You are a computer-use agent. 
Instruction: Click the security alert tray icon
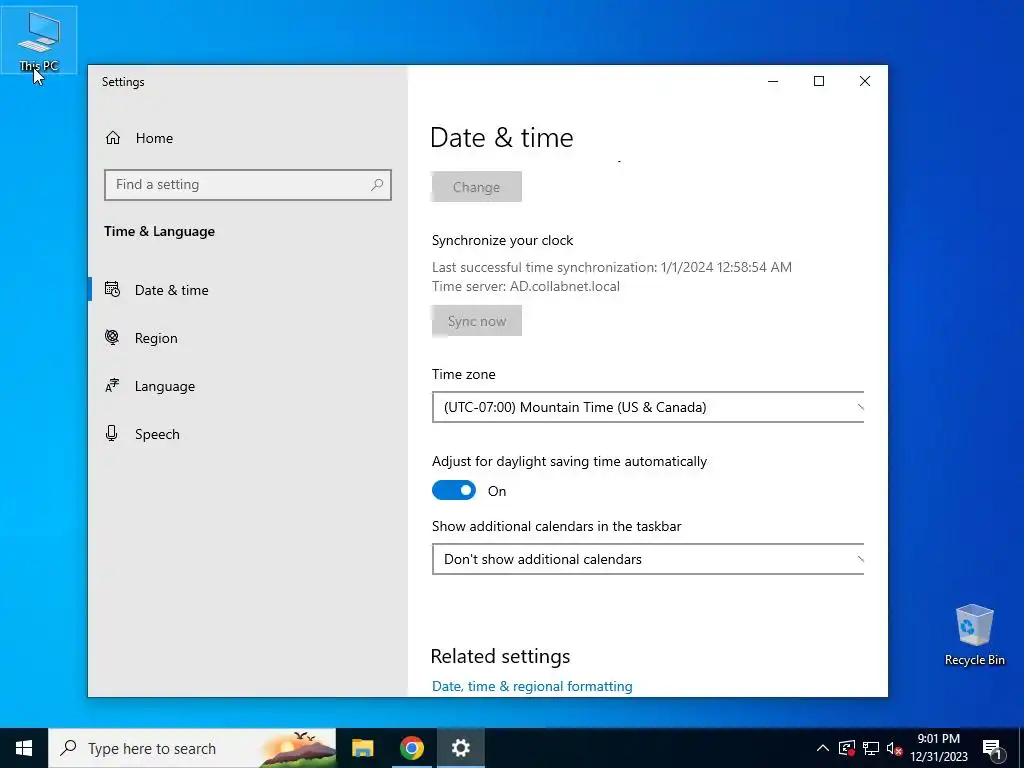(846, 748)
